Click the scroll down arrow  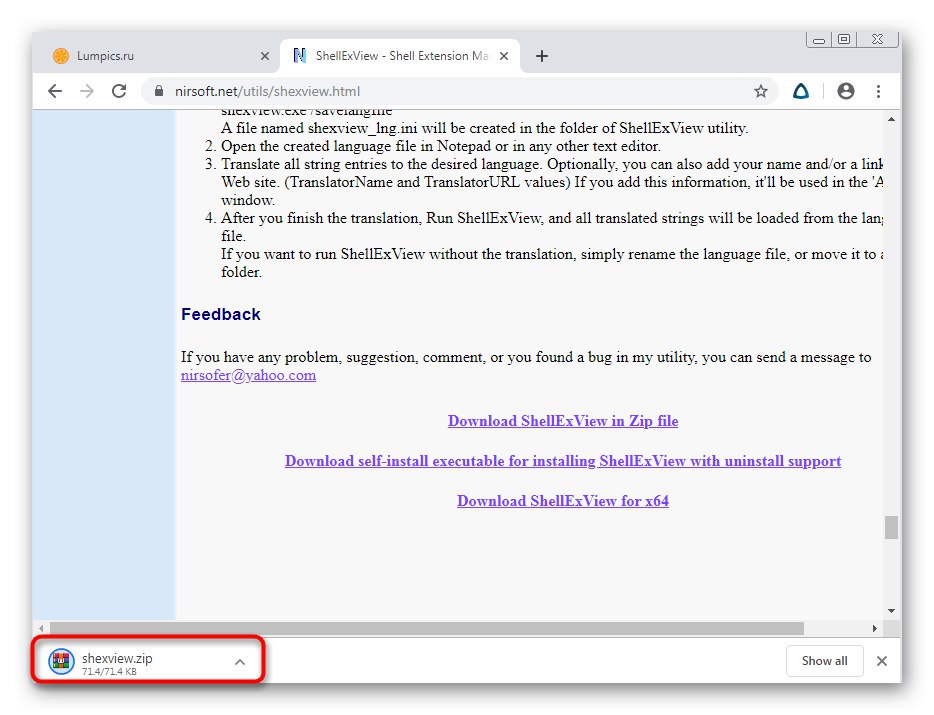[x=891, y=611]
